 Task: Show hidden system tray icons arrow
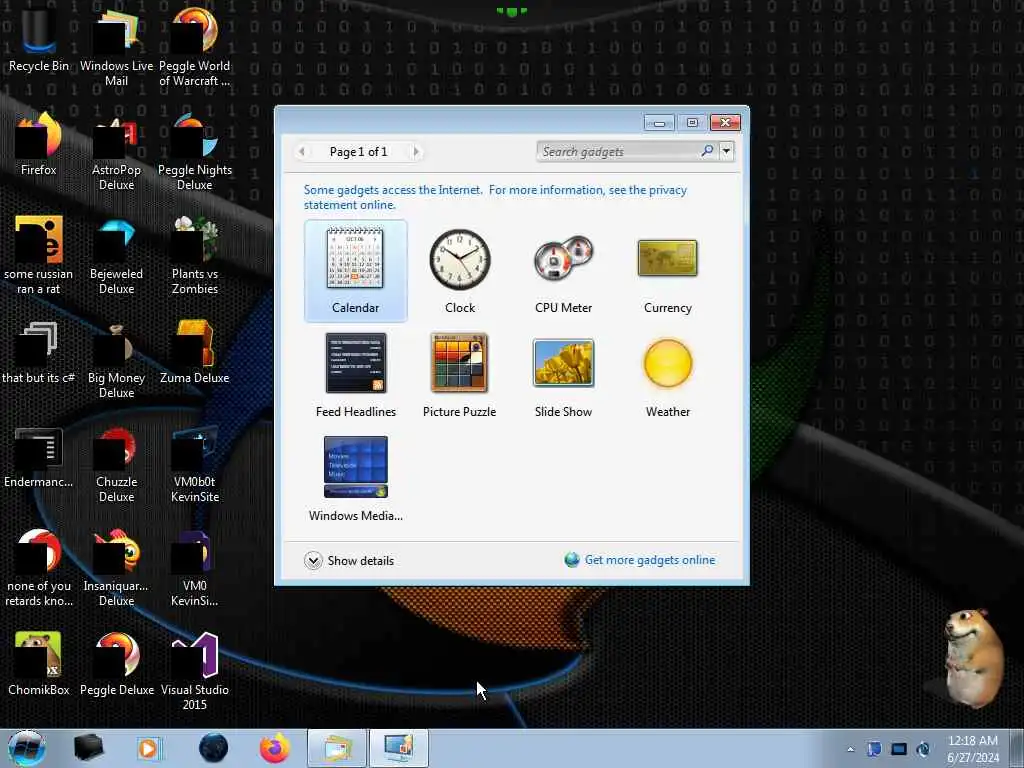click(850, 749)
